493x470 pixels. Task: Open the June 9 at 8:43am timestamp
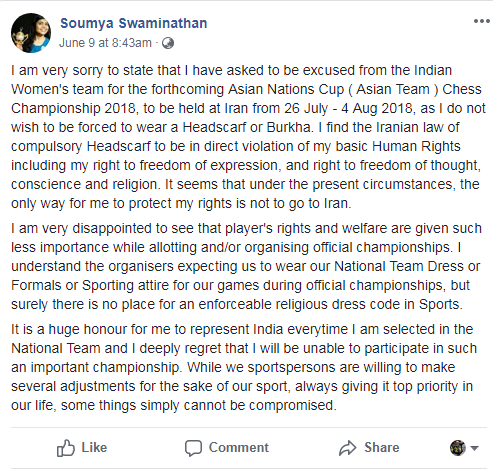click(105, 43)
